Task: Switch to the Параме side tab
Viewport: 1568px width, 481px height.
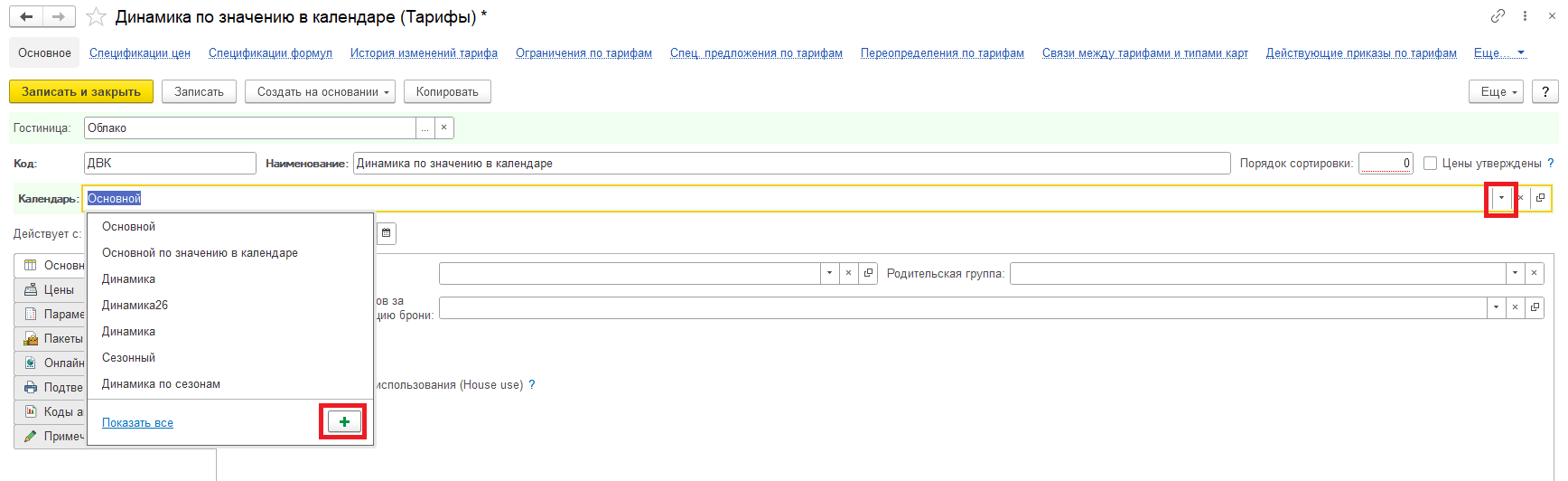Action: [x=51, y=315]
